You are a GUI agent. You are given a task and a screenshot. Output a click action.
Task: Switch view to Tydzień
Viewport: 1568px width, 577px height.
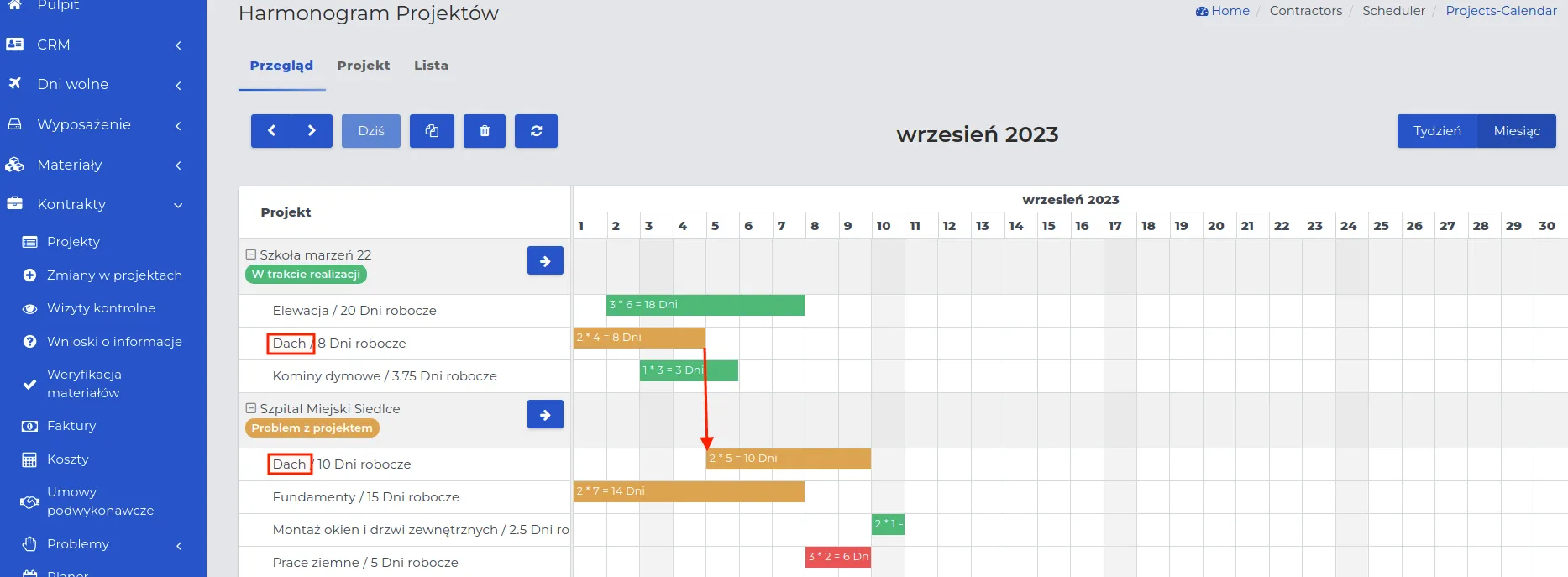pos(1437,131)
